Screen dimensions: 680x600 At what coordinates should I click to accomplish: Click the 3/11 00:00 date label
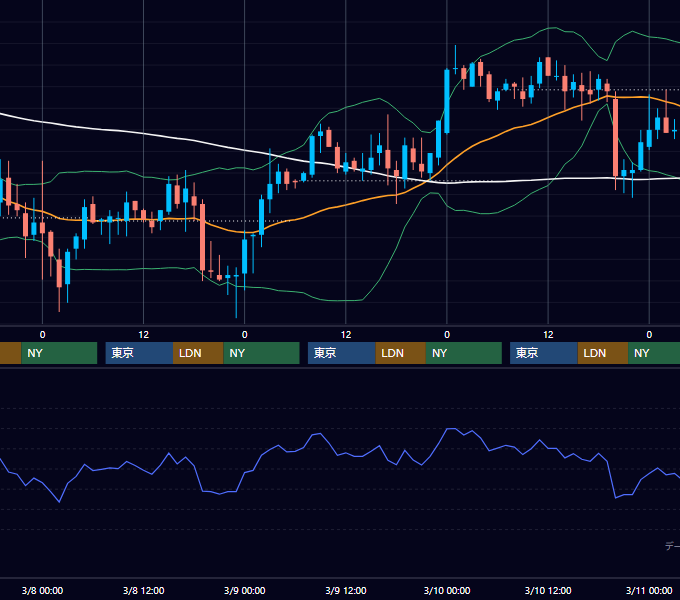pyautogui.click(x=649, y=590)
